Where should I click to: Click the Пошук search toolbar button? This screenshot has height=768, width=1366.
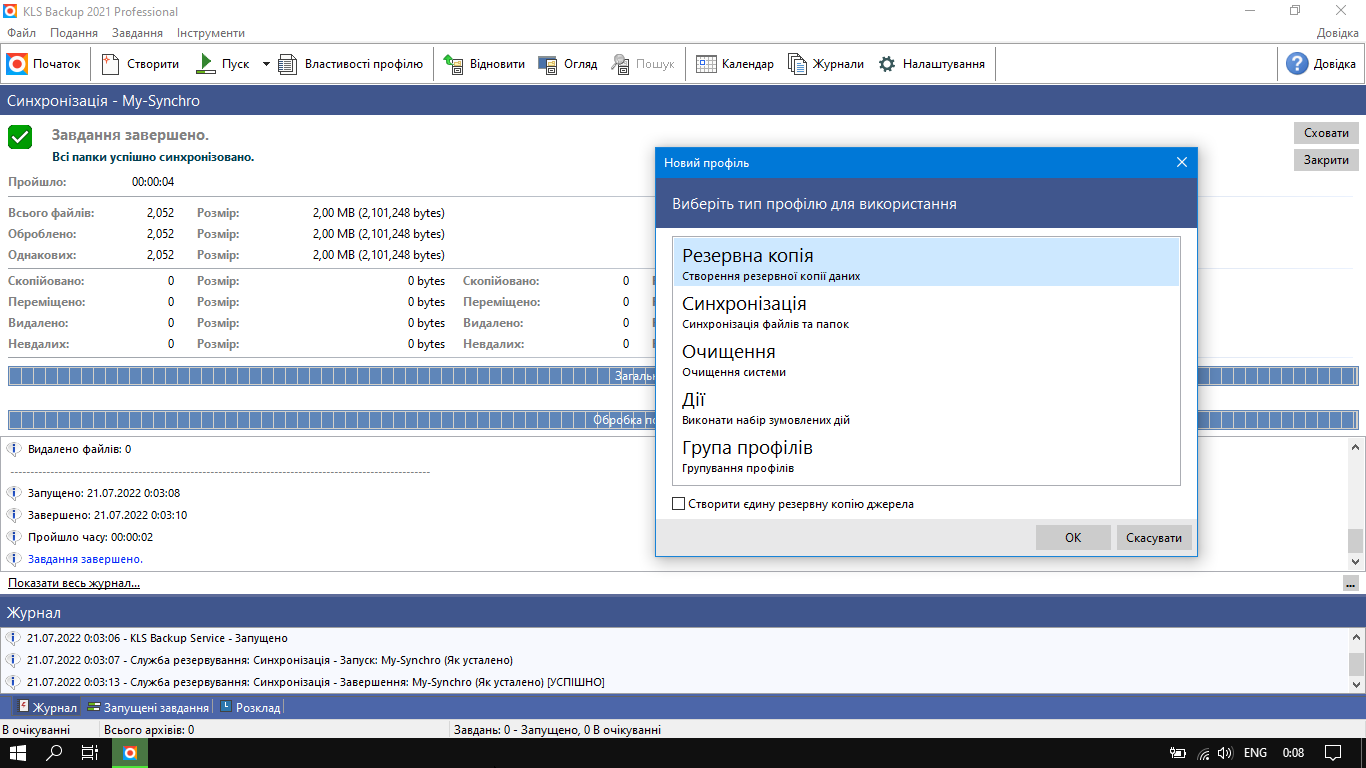(643, 64)
